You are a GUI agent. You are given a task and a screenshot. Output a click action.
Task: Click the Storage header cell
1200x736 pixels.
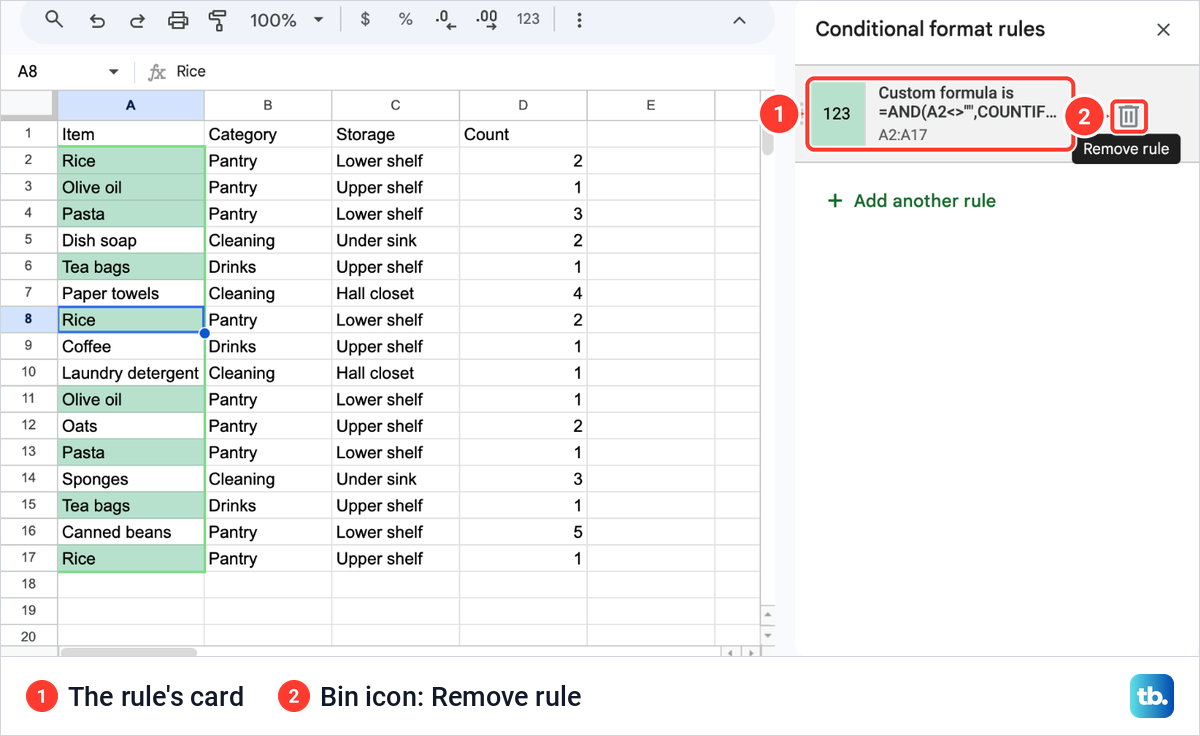click(396, 134)
